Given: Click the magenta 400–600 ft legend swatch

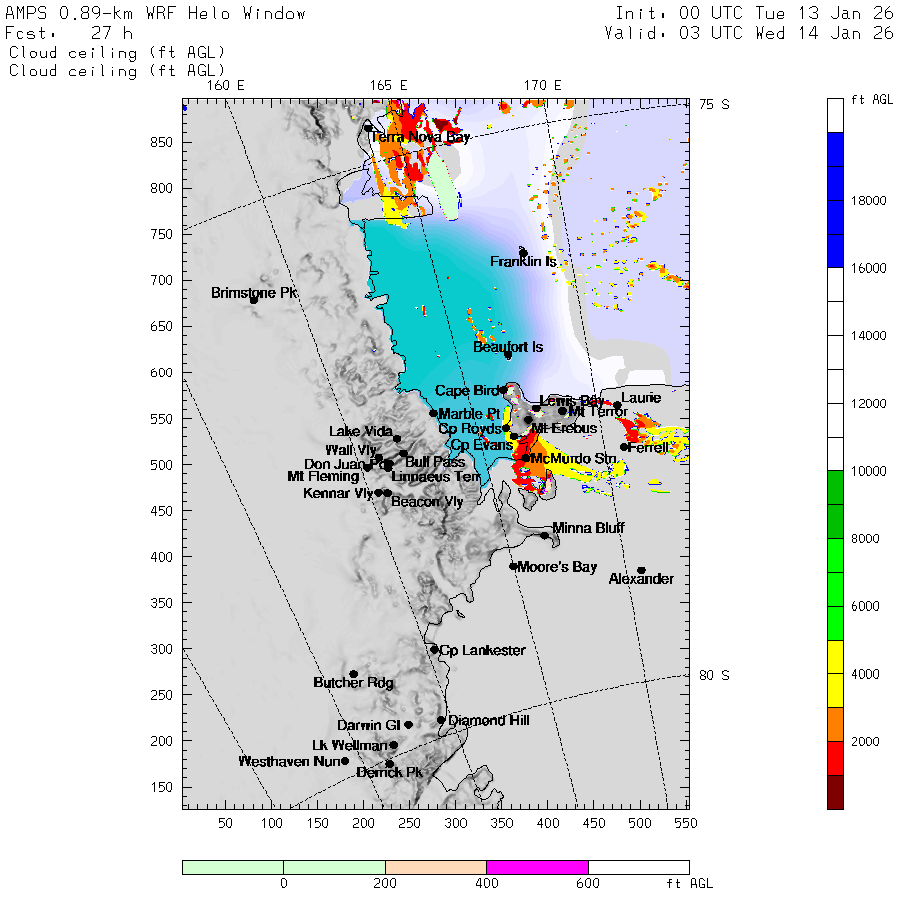Looking at the screenshot, I should (x=537, y=867).
